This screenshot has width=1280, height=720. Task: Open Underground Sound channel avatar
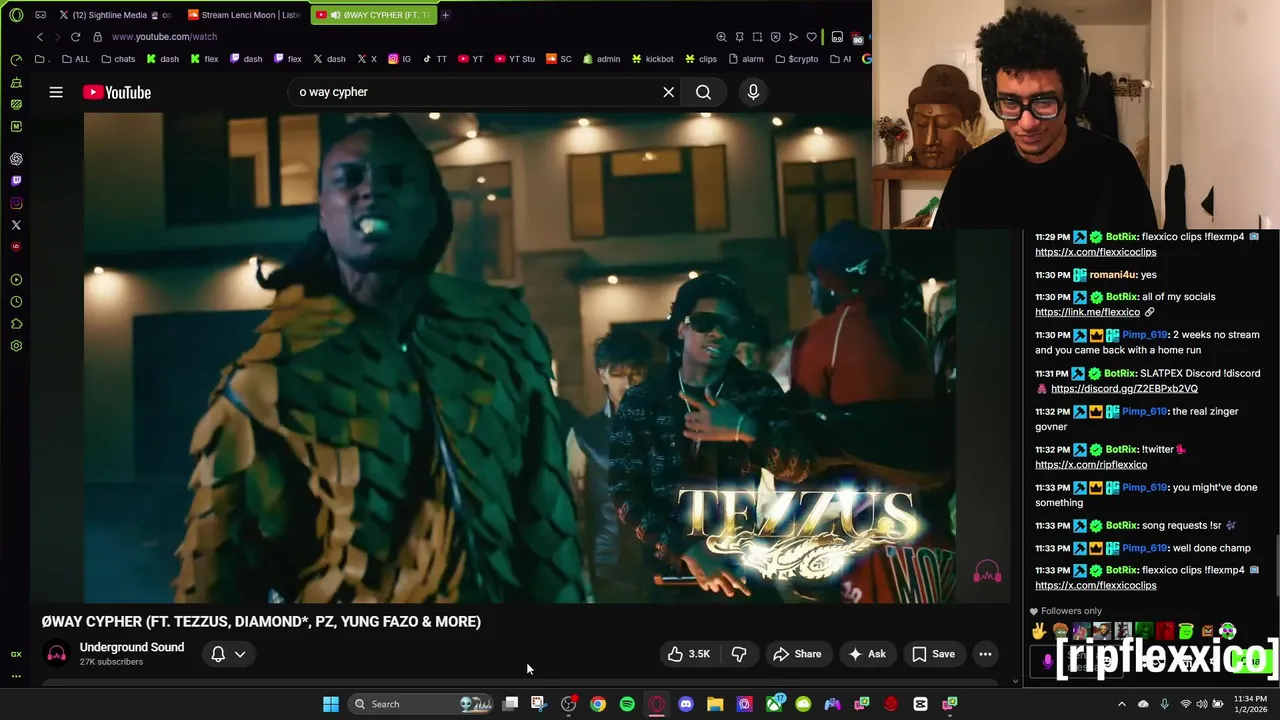click(56, 654)
